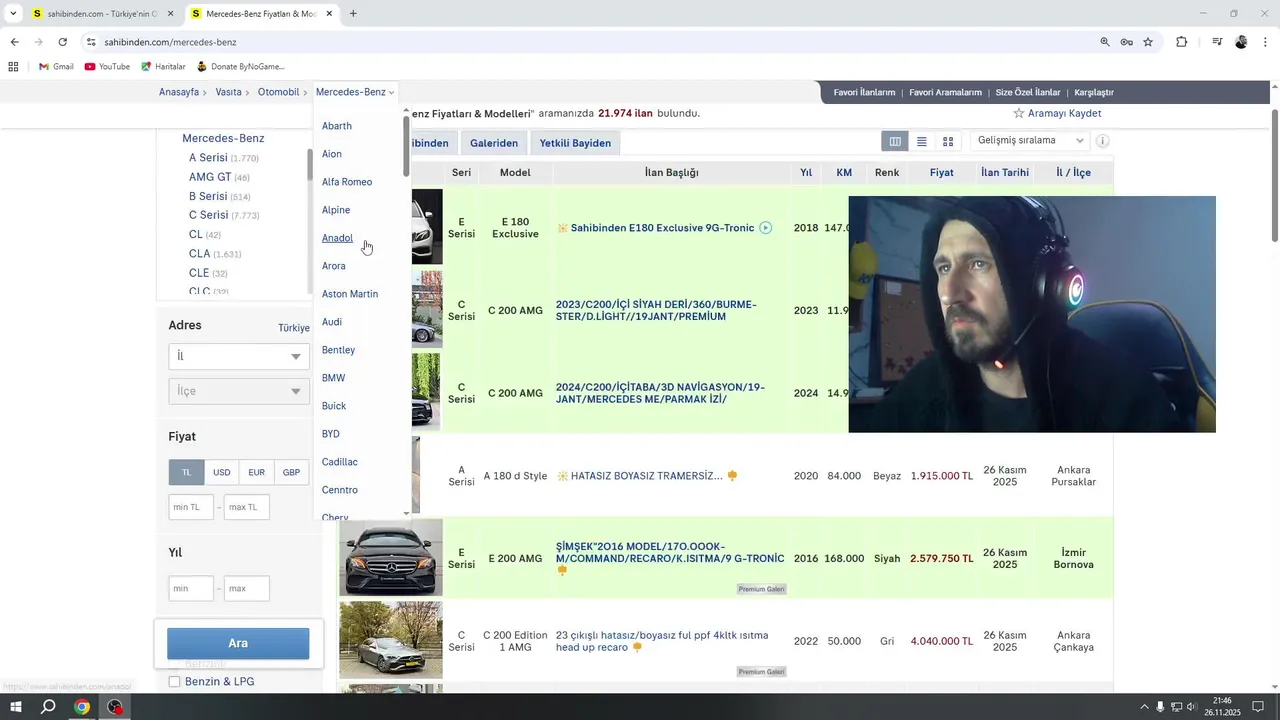
Task: Open the password manager key icon
Action: 1126,42
